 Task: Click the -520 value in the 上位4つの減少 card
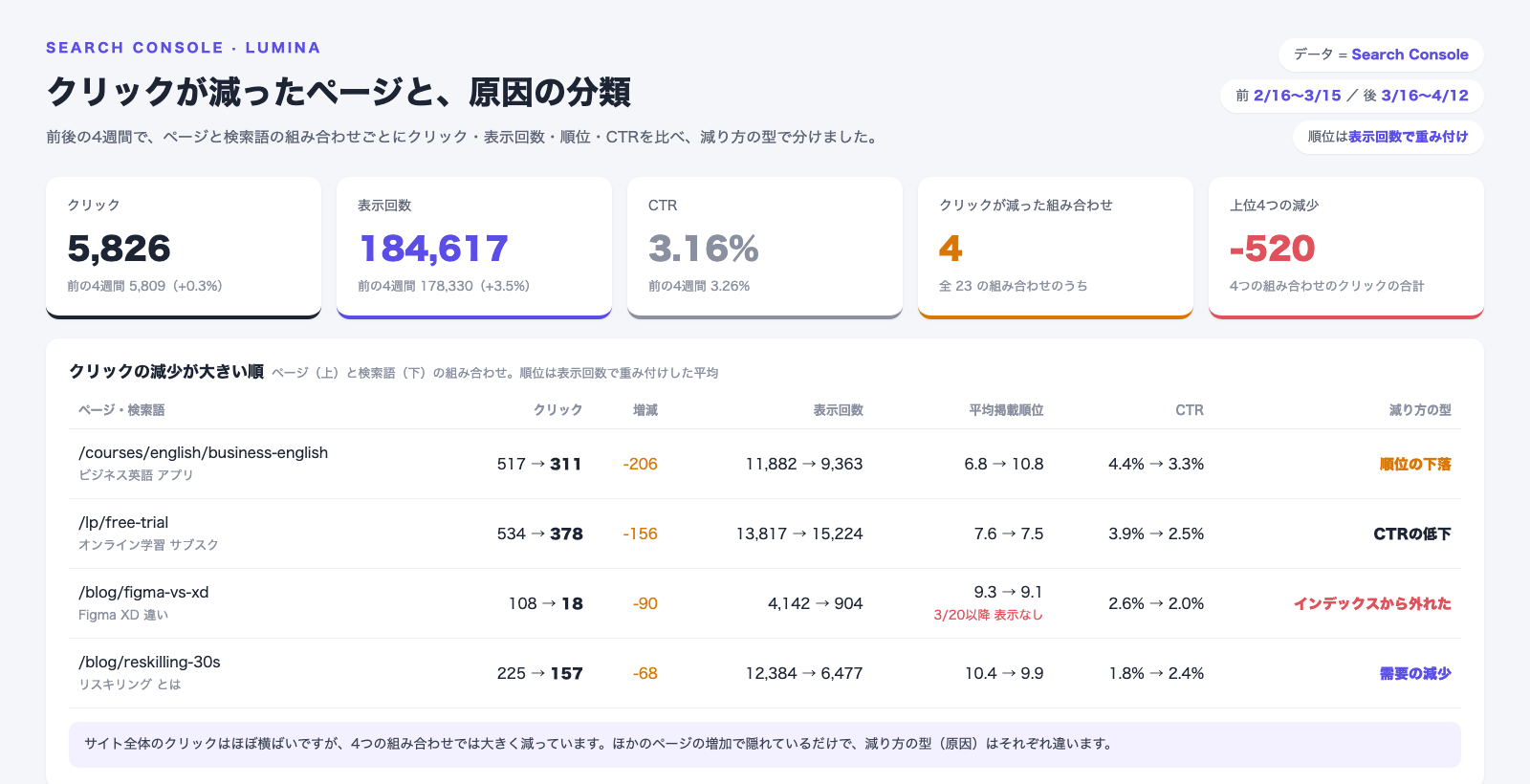(x=1273, y=249)
